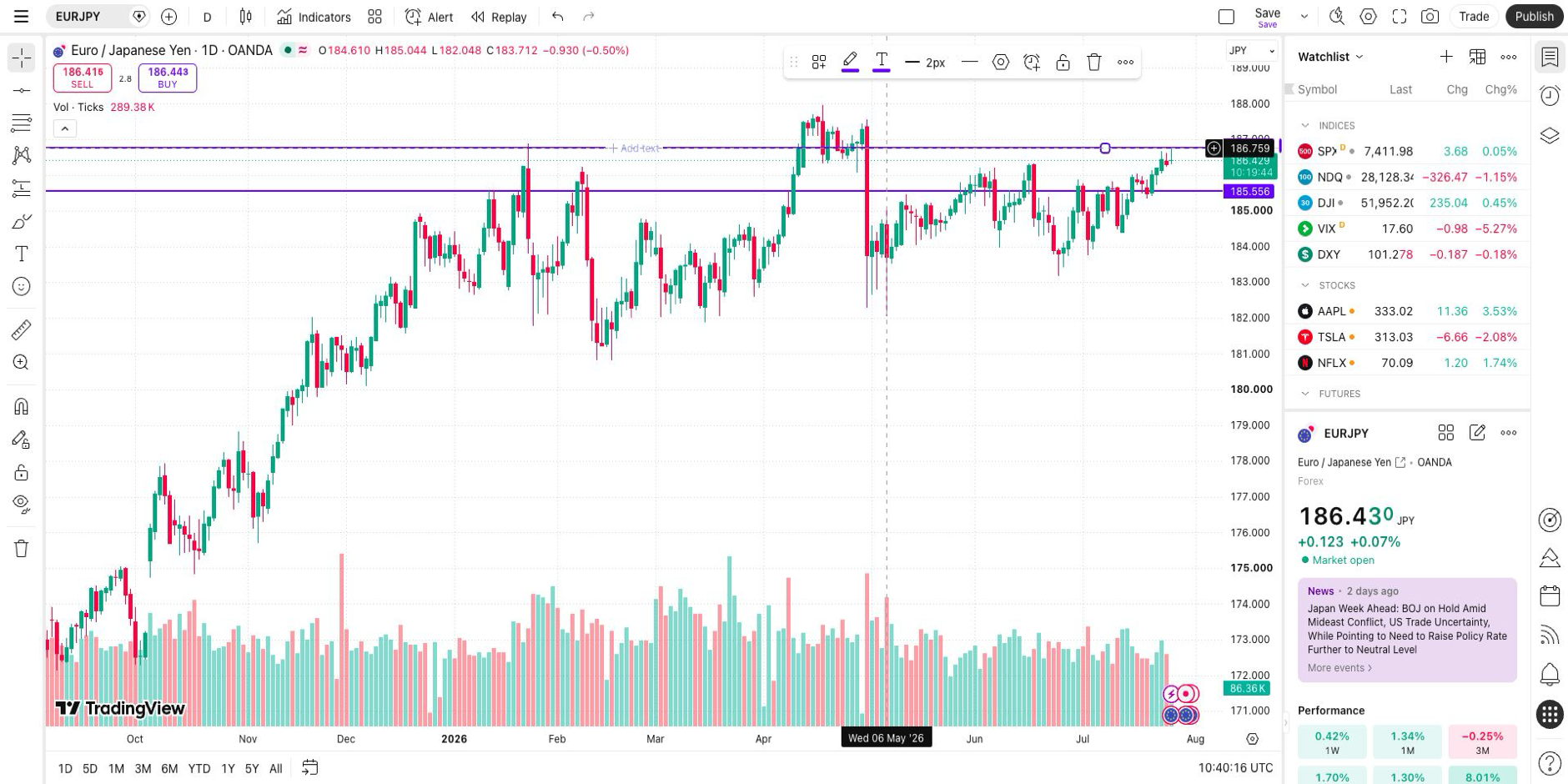Viewport: 1568px width, 784px height.
Task: Open the Alerts panel bell icon
Action: click(1550, 674)
